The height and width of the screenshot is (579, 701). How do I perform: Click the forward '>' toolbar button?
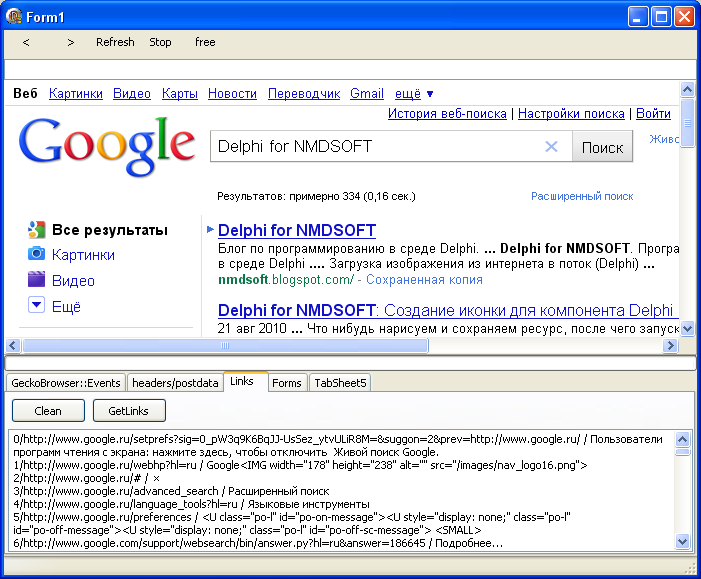71,42
